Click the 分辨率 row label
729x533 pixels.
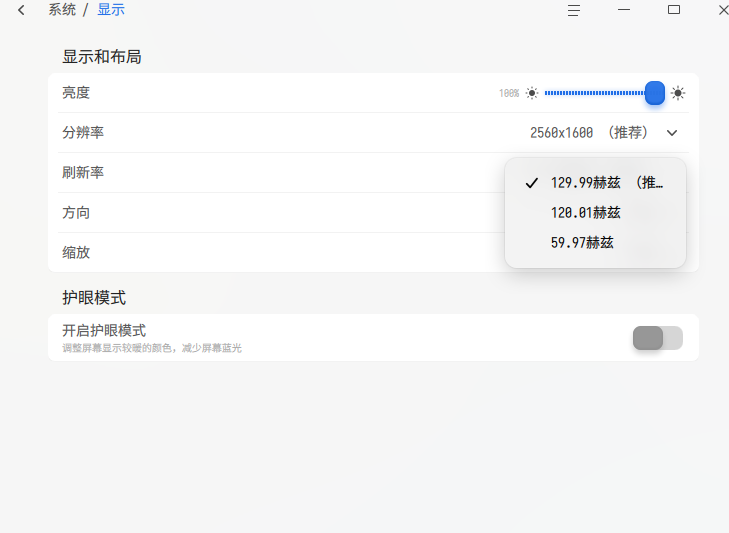coord(83,133)
